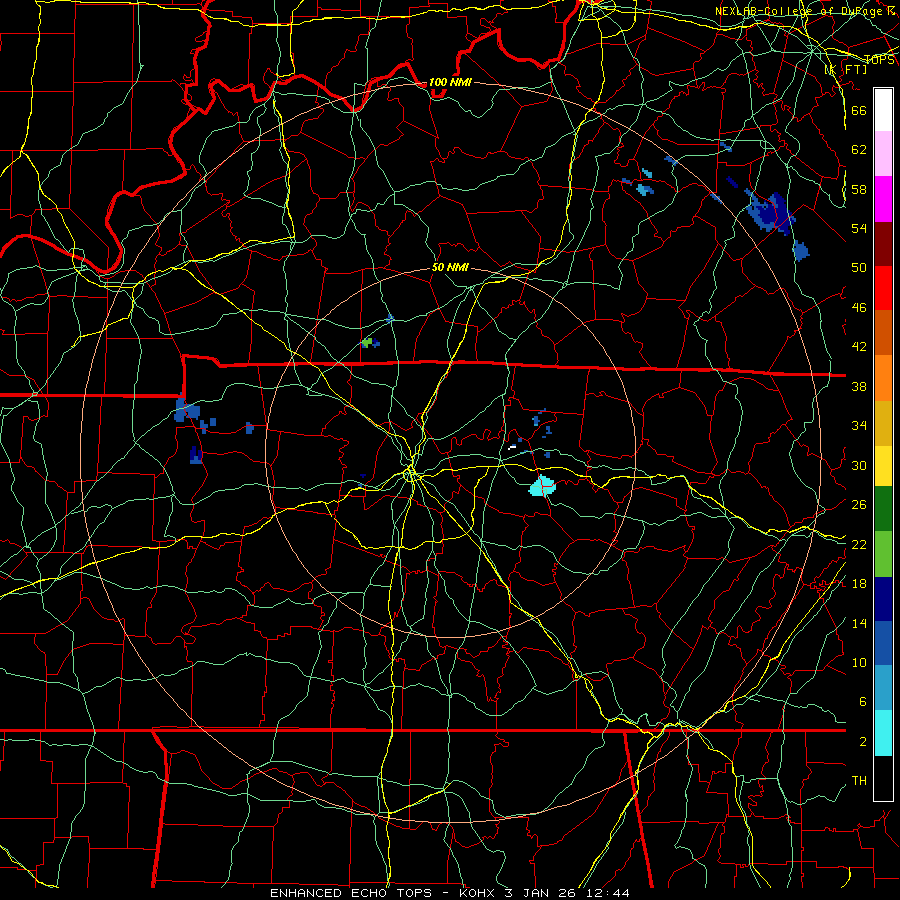Click the large blue echo cluster in the northeast
The width and height of the screenshot is (900, 900).
tap(770, 211)
